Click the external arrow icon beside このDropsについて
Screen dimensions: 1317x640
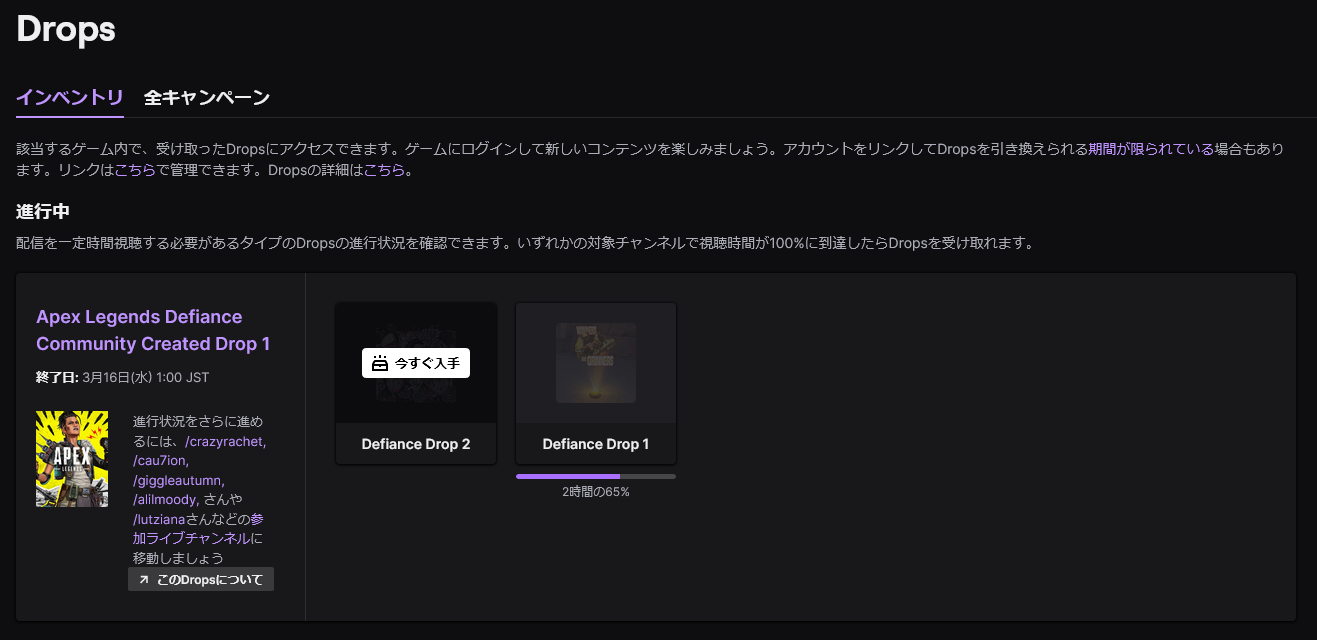[x=143, y=580]
